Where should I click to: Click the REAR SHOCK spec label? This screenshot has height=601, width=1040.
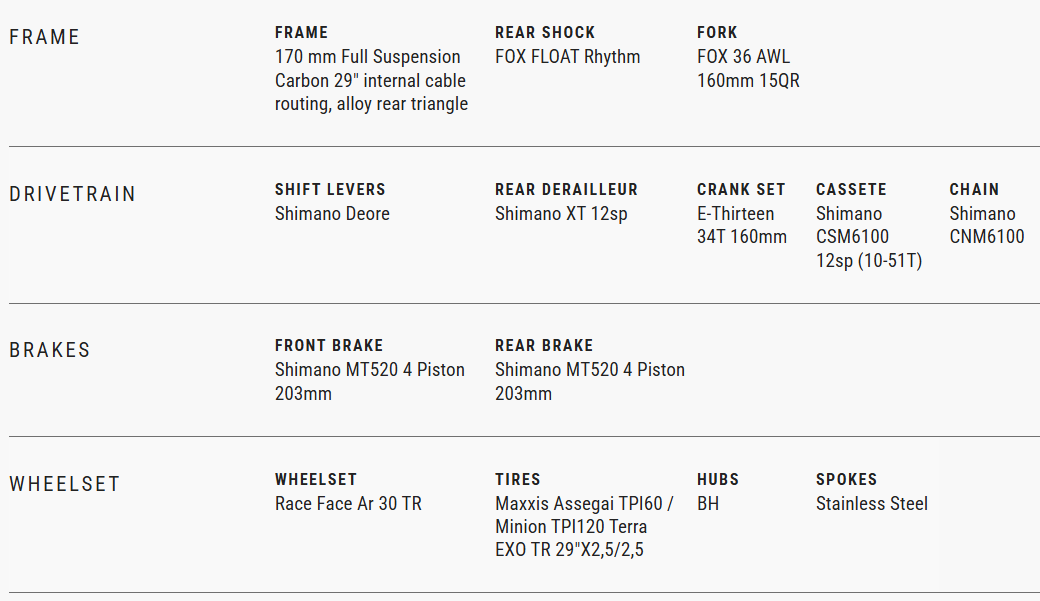coord(543,33)
